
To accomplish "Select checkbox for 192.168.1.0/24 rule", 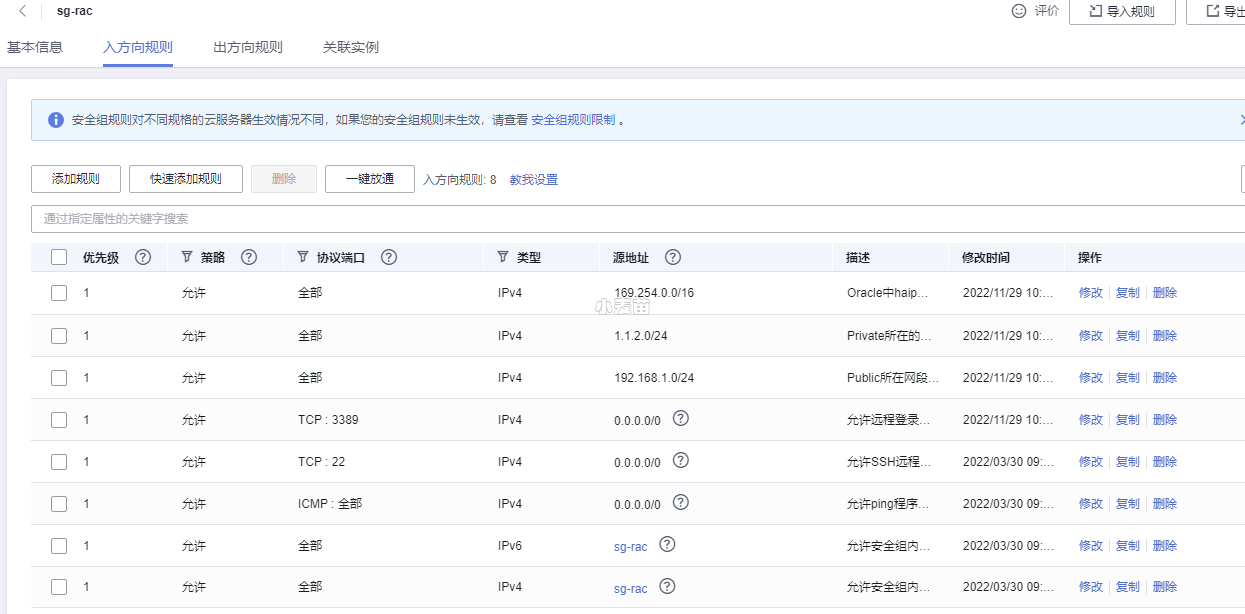I will pyautogui.click(x=59, y=377).
